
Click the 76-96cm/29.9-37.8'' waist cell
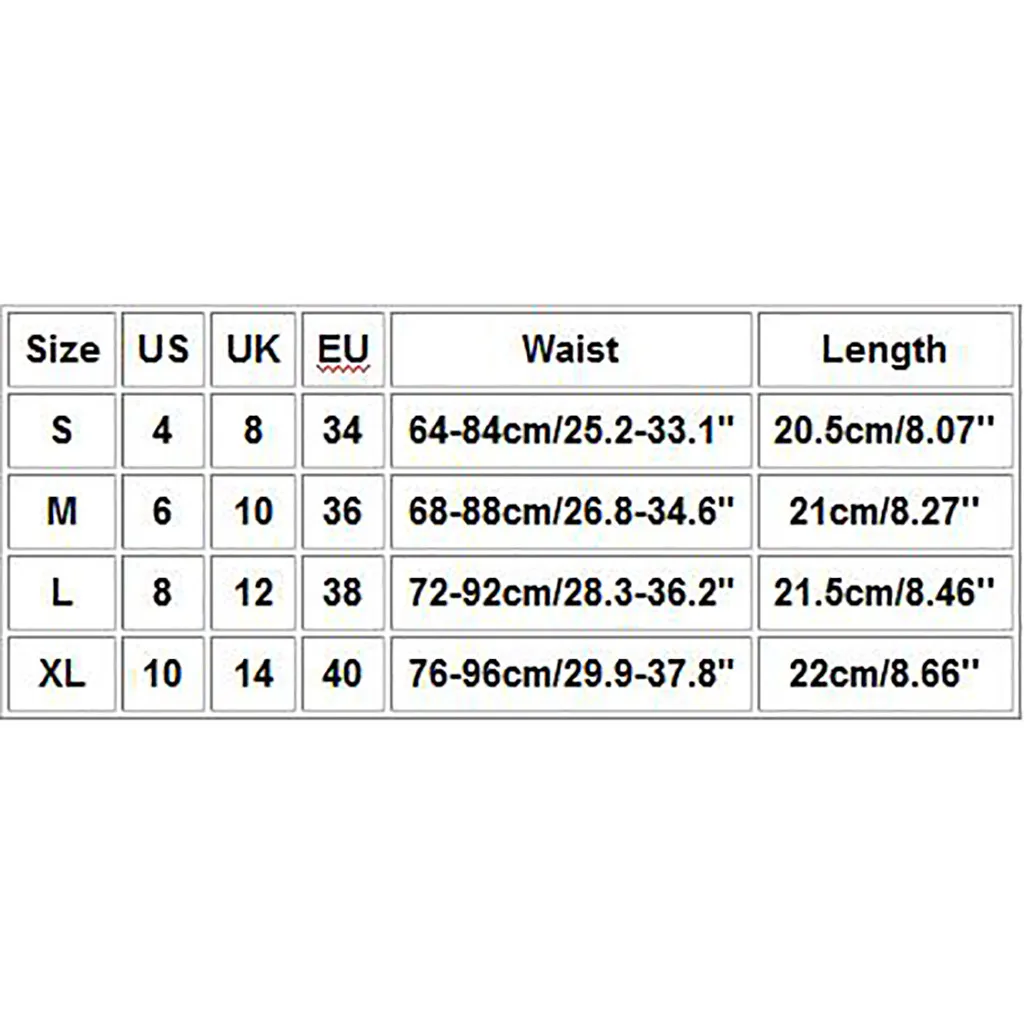coord(570,673)
